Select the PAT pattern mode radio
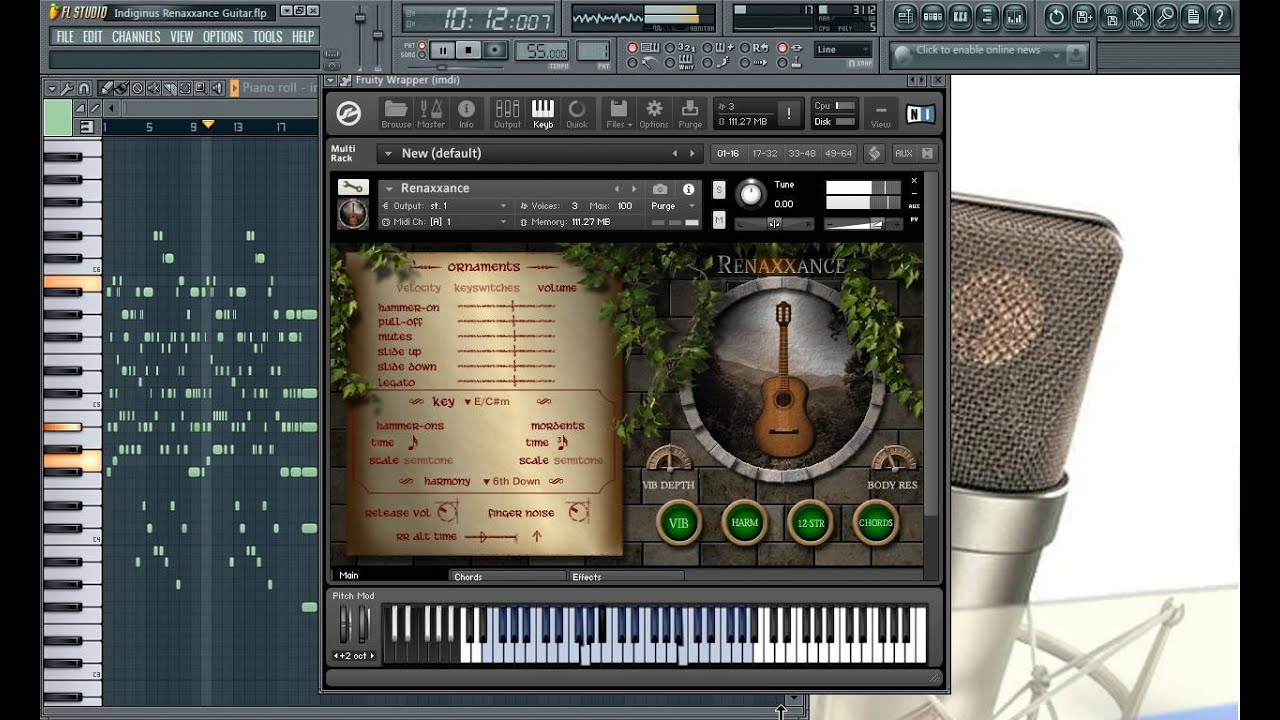1280x720 pixels. [x=421, y=45]
